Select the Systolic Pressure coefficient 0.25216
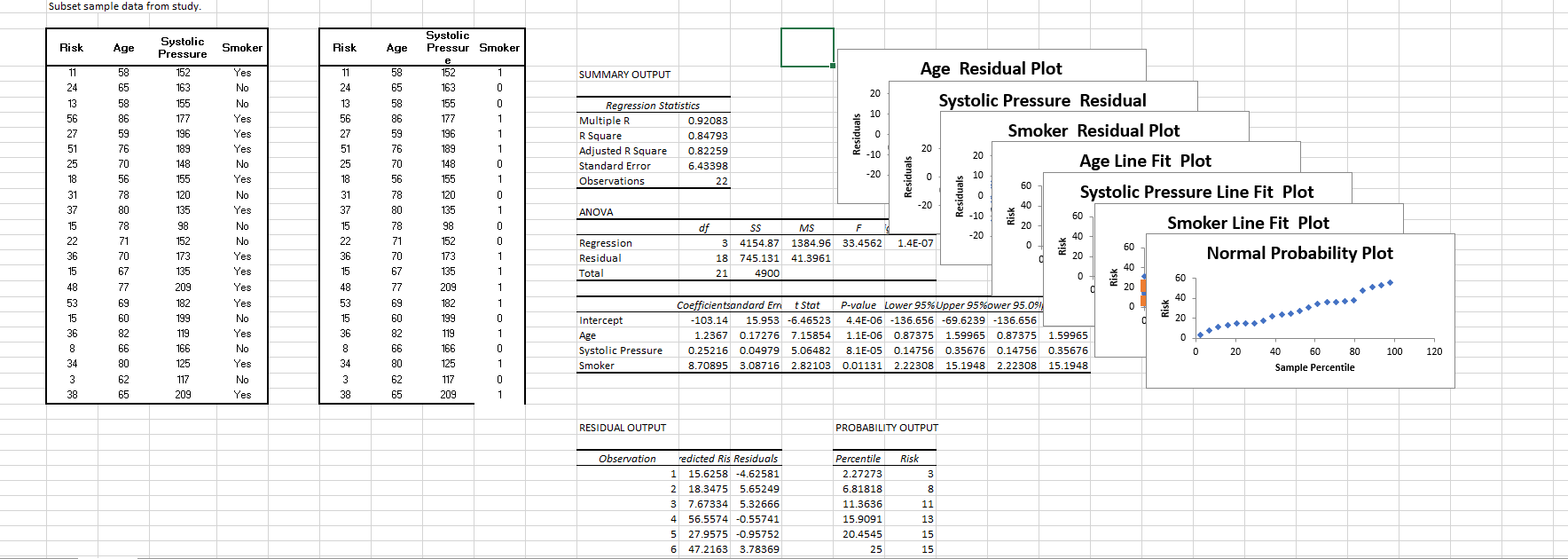 pyautogui.click(x=708, y=350)
